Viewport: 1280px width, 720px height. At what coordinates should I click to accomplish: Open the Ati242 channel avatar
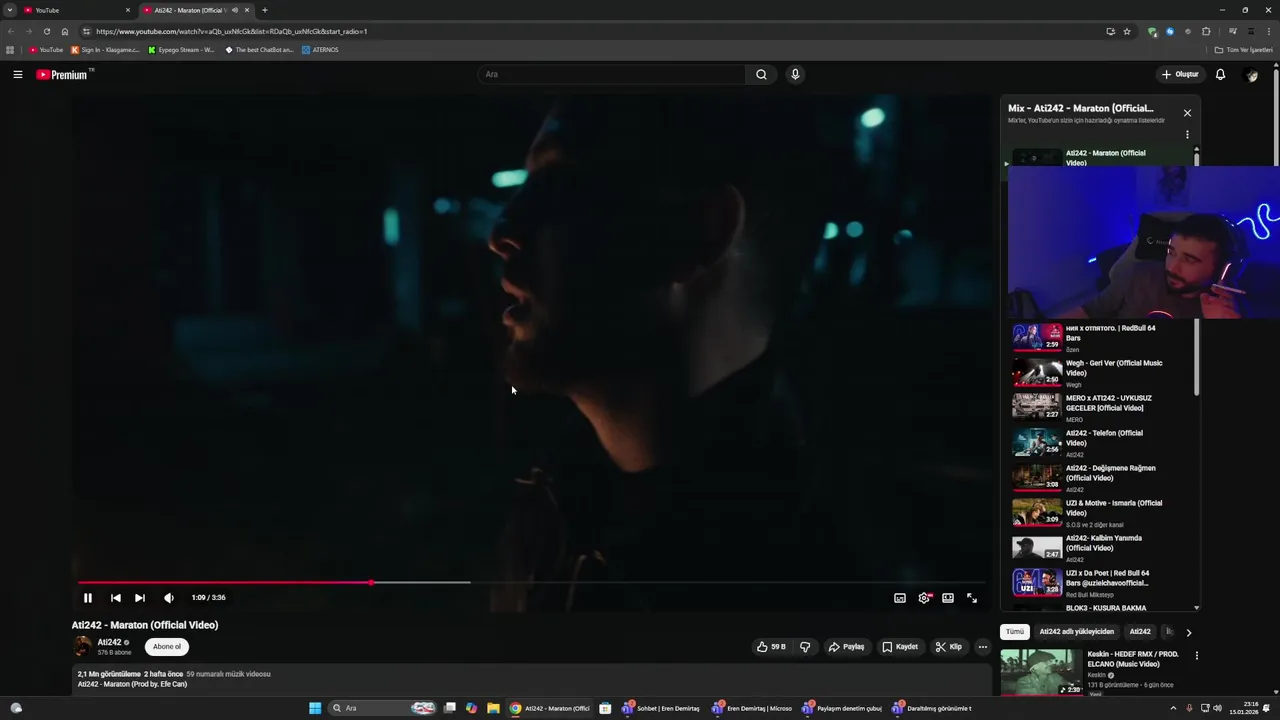[x=82, y=646]
